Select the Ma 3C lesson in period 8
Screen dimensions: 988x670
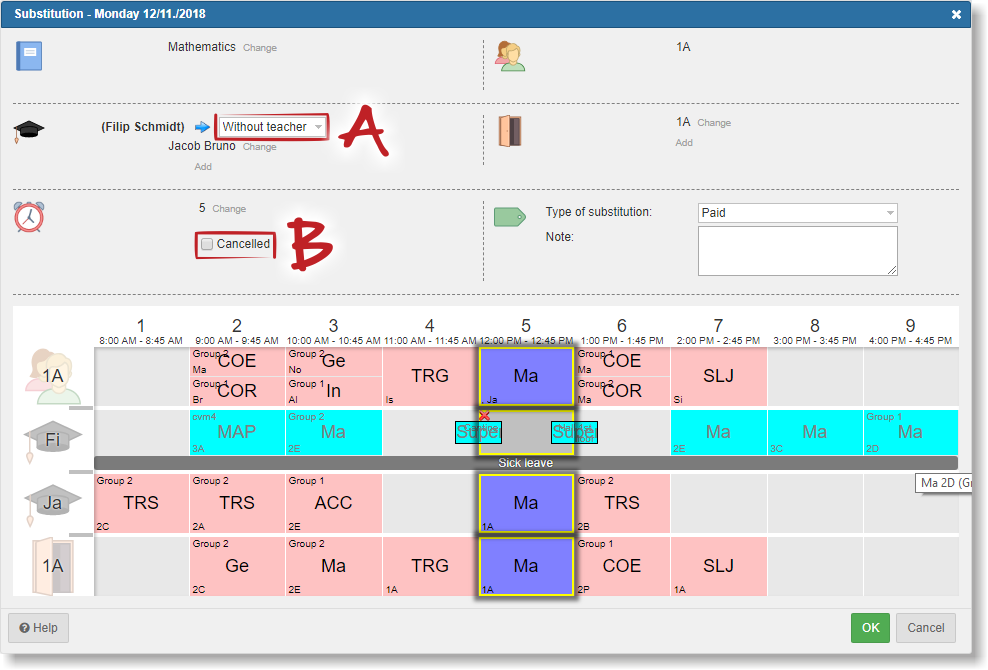(815, 432)
